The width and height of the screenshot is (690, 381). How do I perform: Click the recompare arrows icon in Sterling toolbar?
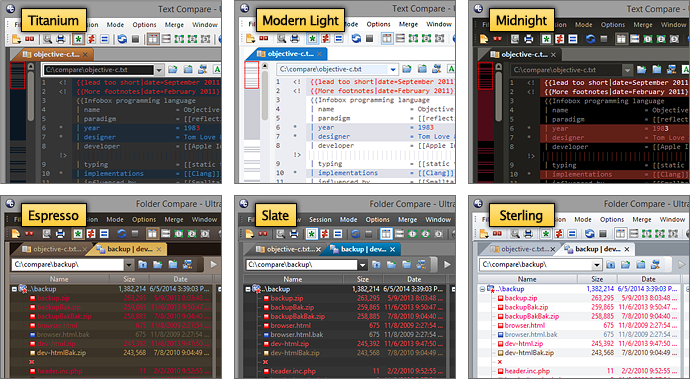tap(590, 234)
